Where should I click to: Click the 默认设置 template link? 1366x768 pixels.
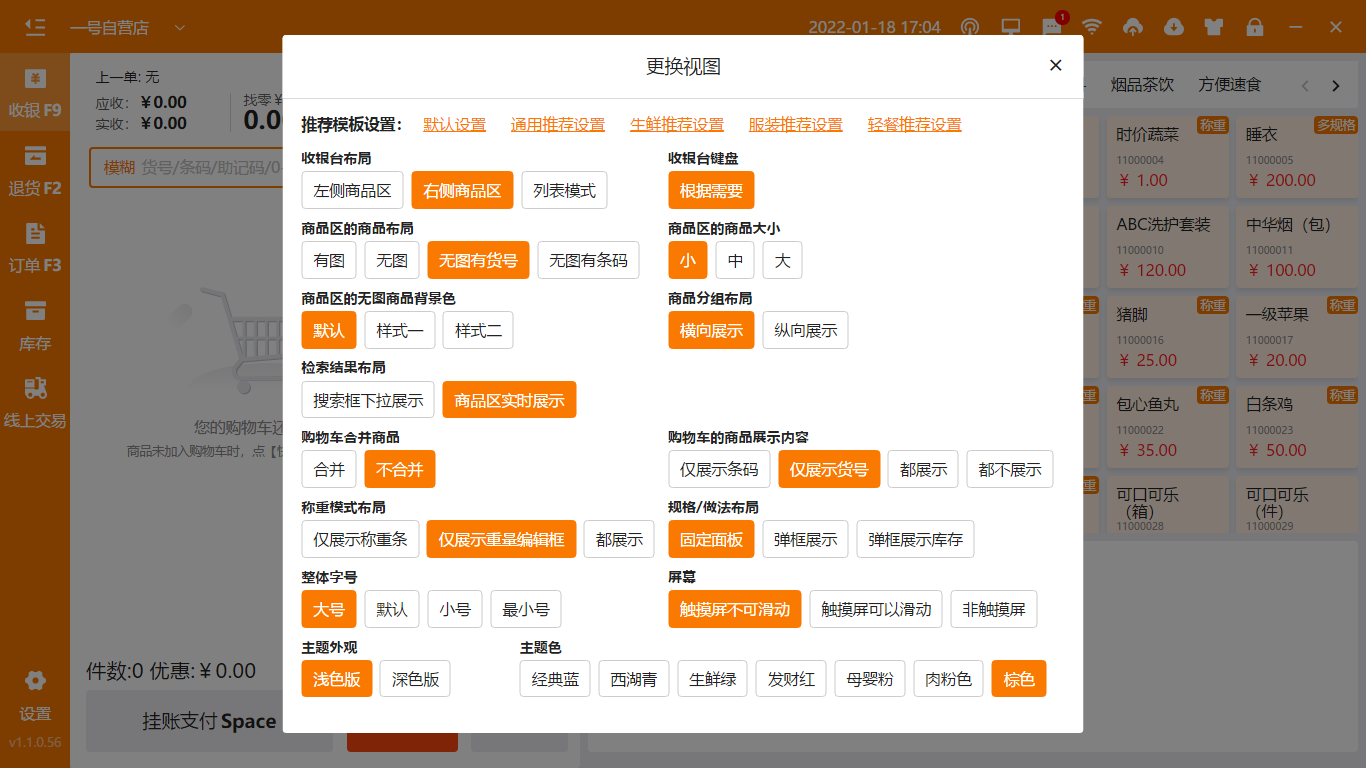point(454,125)
